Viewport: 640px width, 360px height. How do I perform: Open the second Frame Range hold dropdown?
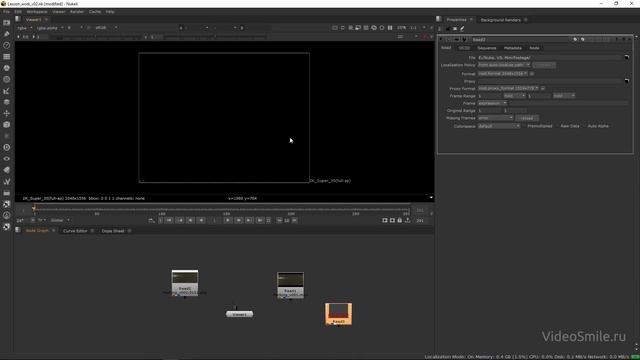point(564,96)
